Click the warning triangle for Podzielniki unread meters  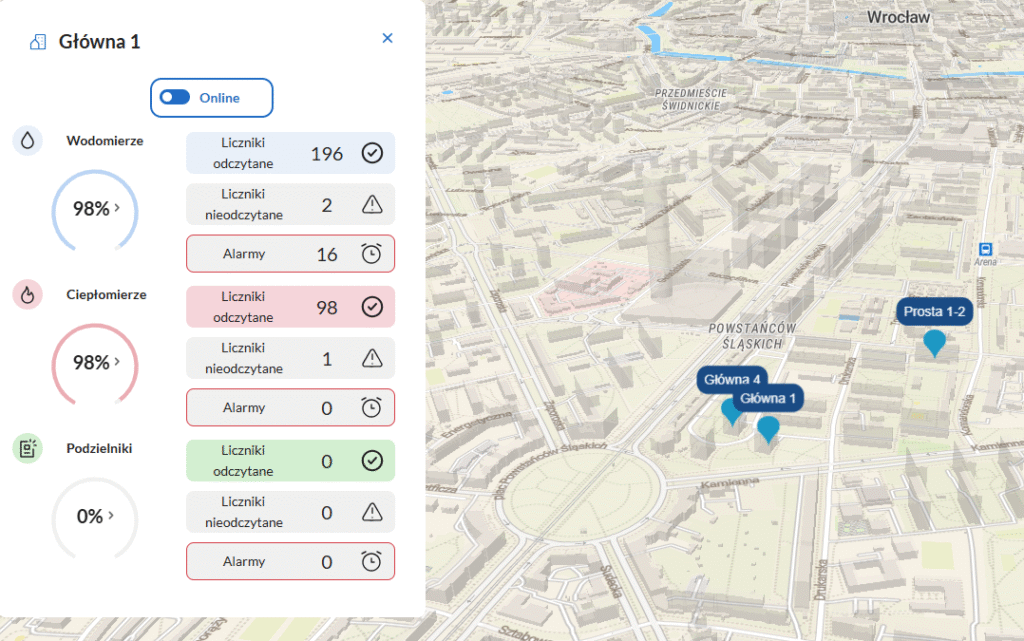372,512
